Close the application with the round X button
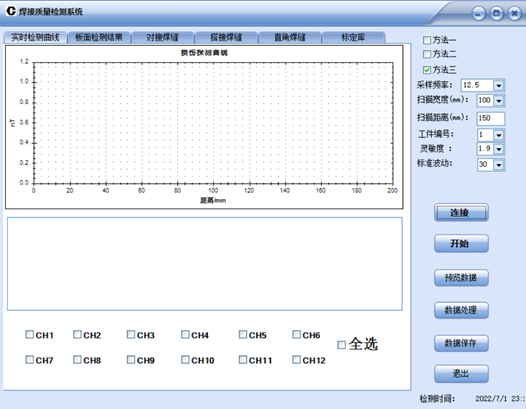Image resolution: width=526 pixels, height=409 pixels. [x=515, y=13]
